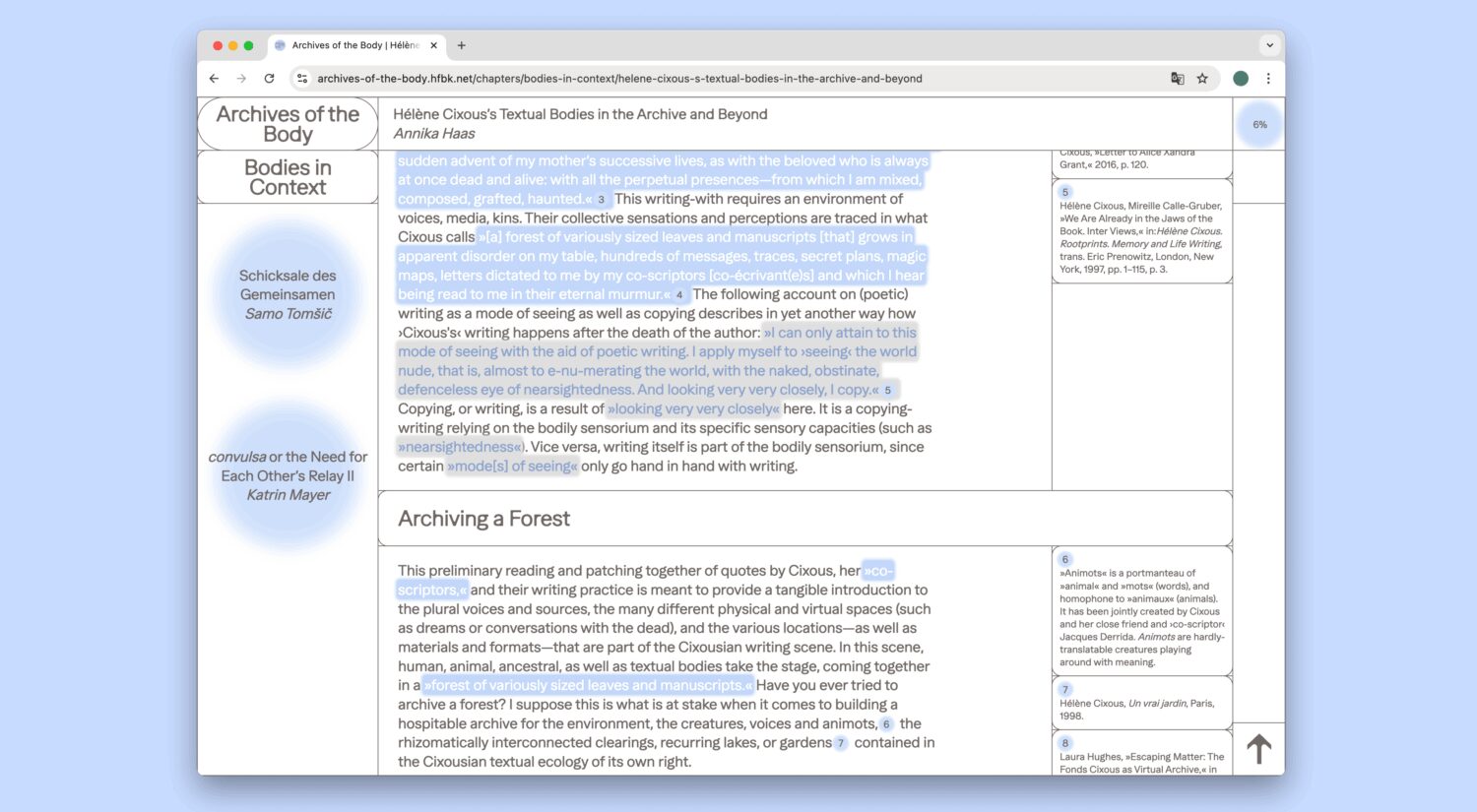The image size is (1477, 812).
Task: Go back with the browser back arrow
Action: [x=214, y=79]
